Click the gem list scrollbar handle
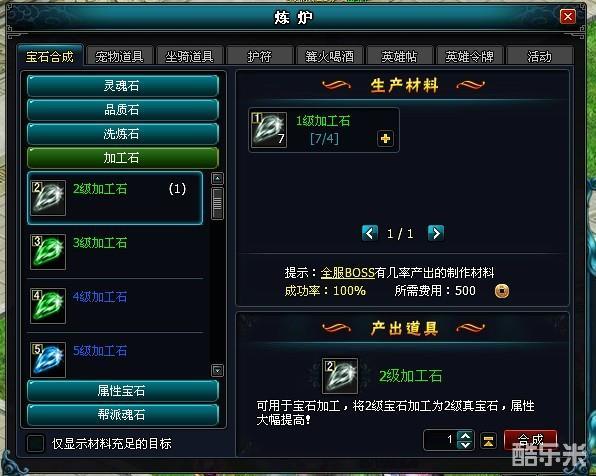 pos(217,203)
